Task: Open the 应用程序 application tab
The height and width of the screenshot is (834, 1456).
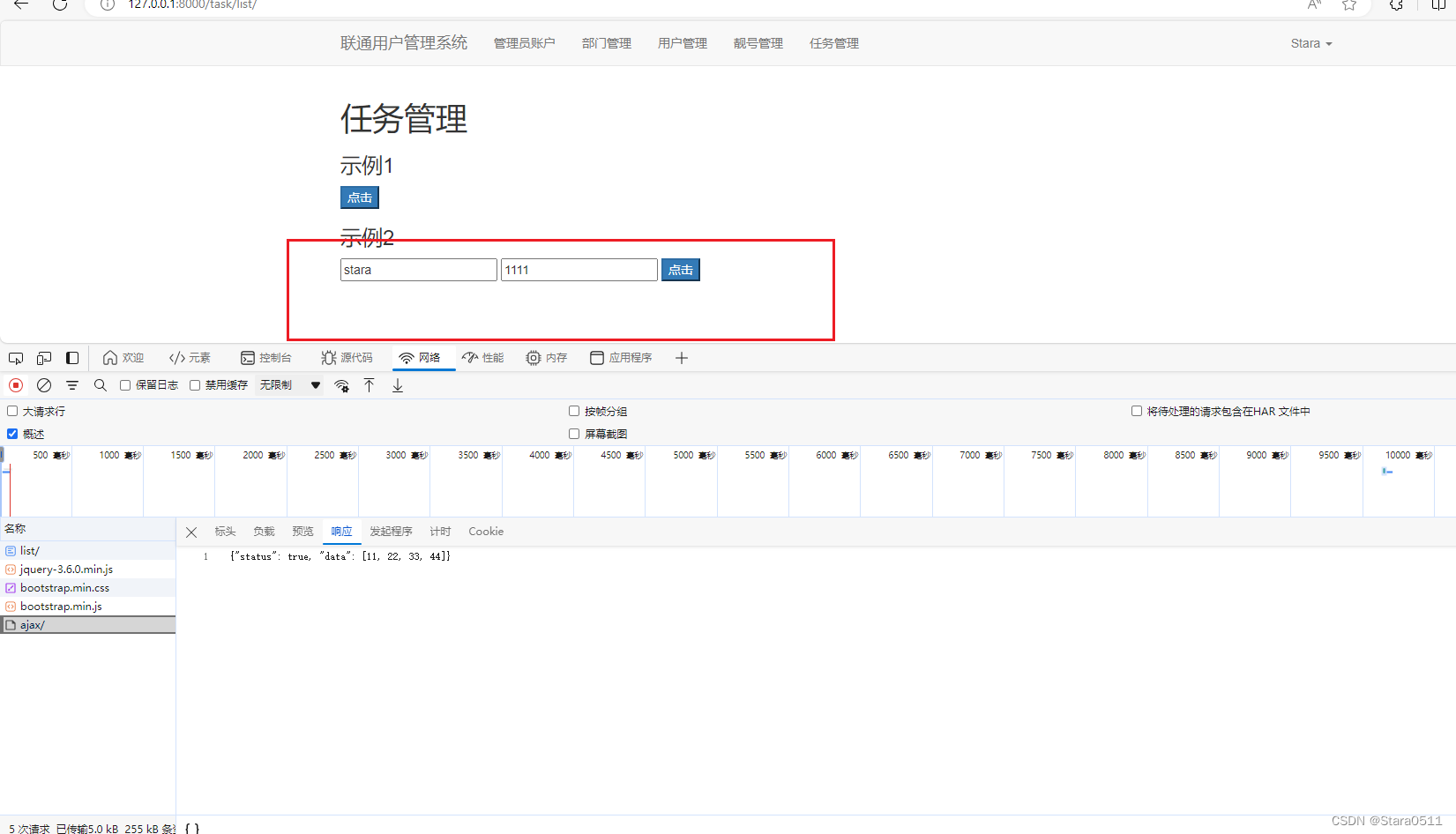Action: 621,358
